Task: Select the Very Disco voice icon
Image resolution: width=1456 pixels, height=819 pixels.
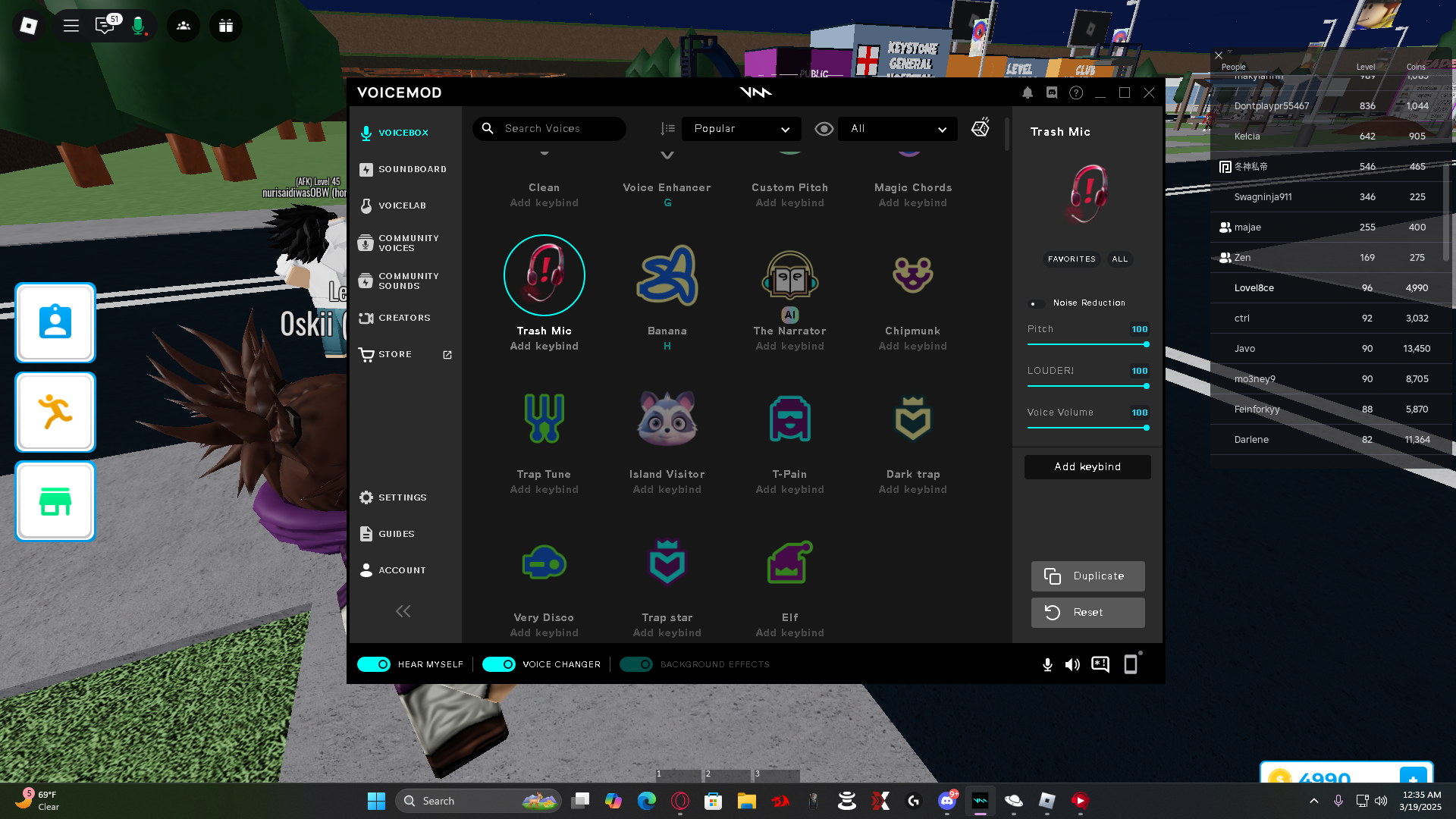Action: [x=544, y=563]
